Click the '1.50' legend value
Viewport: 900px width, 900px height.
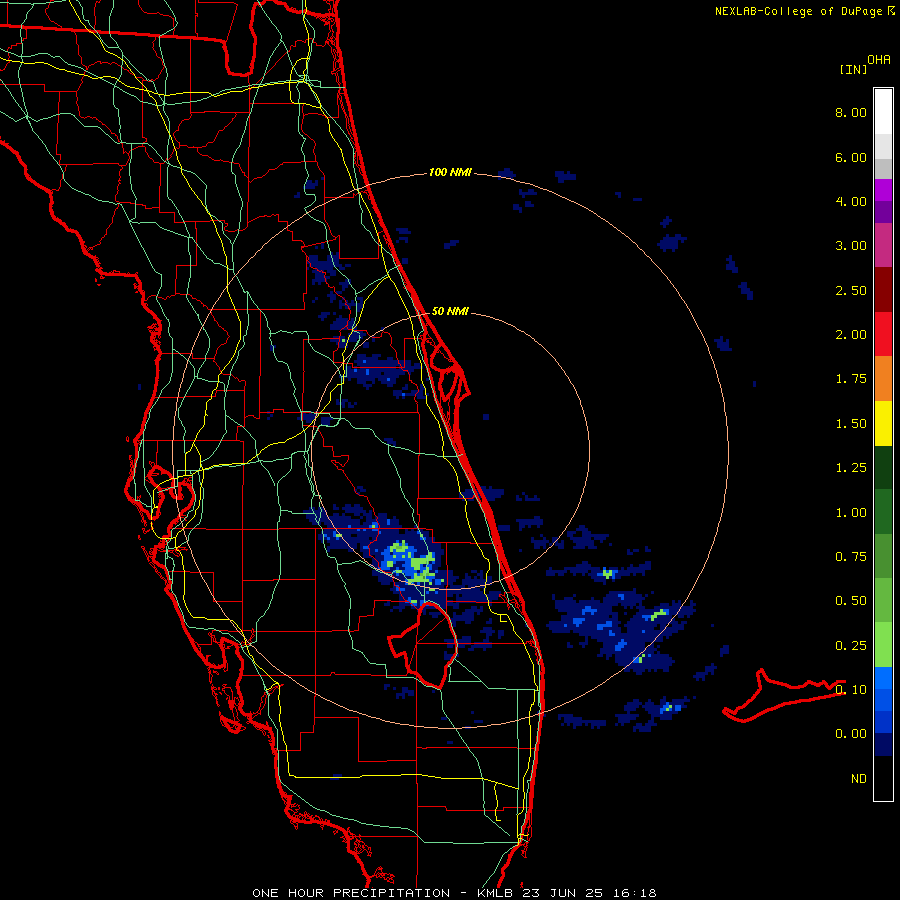click(851, 424)
